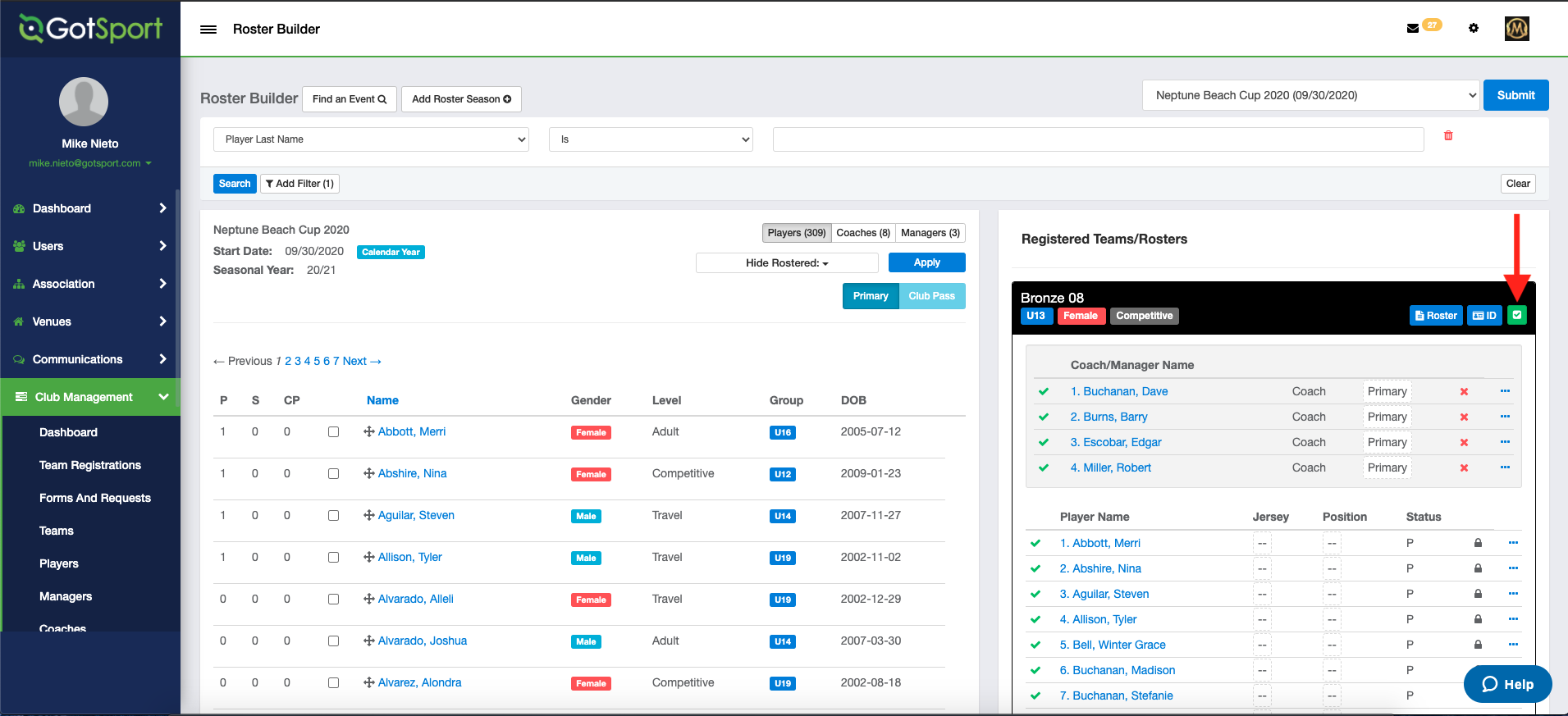
Task: Open the mail inbox envelope icon
Action: [x=1413, y=29]
